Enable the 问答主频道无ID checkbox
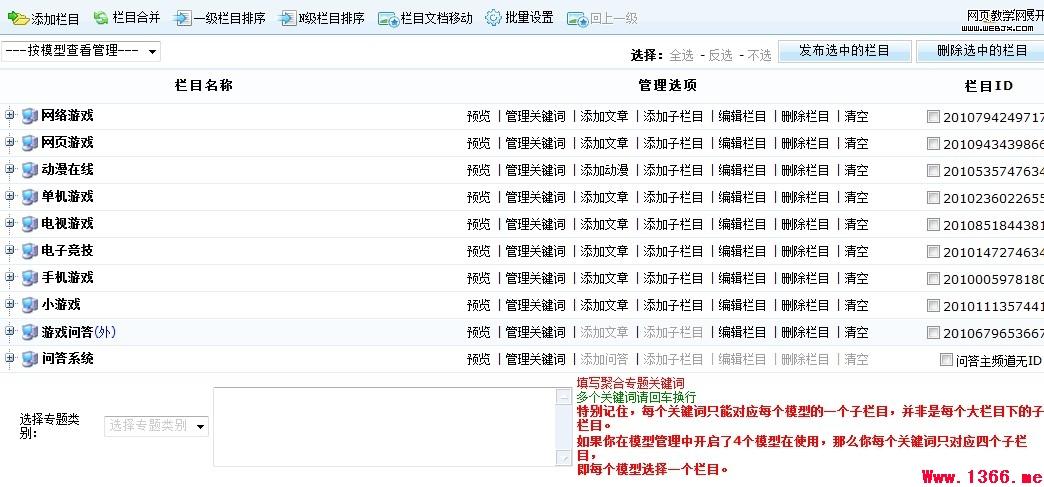The height and width of the screenshot is (487, 1044). (x=946, y=360)
